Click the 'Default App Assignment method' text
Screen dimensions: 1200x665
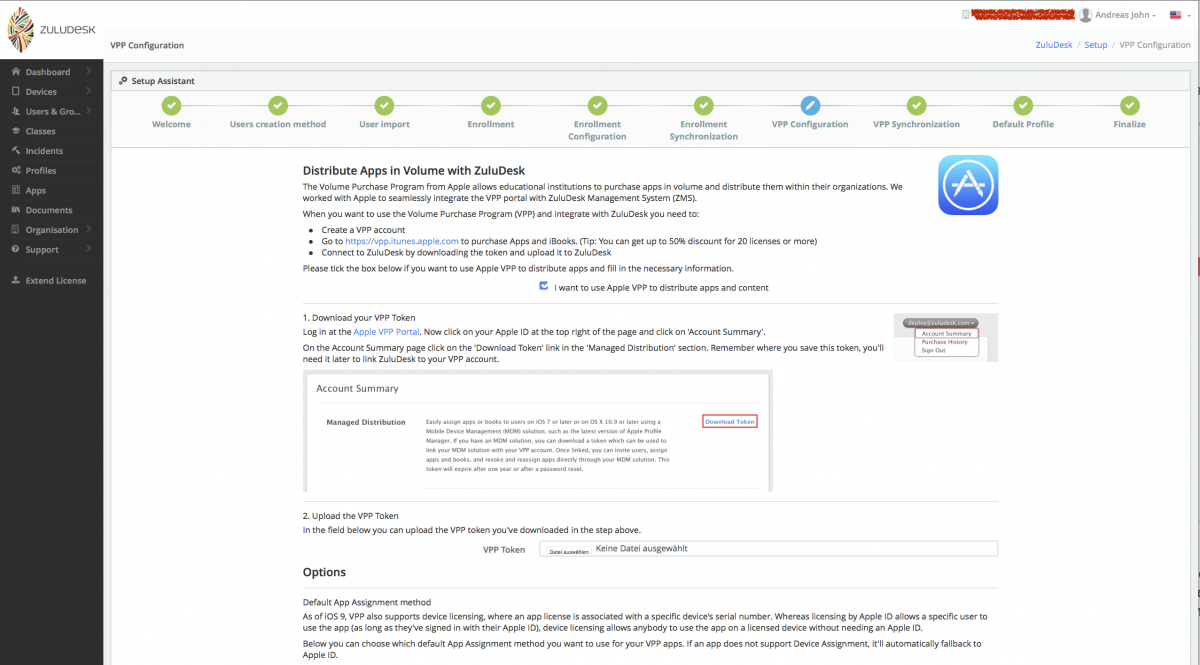point(367,603)
